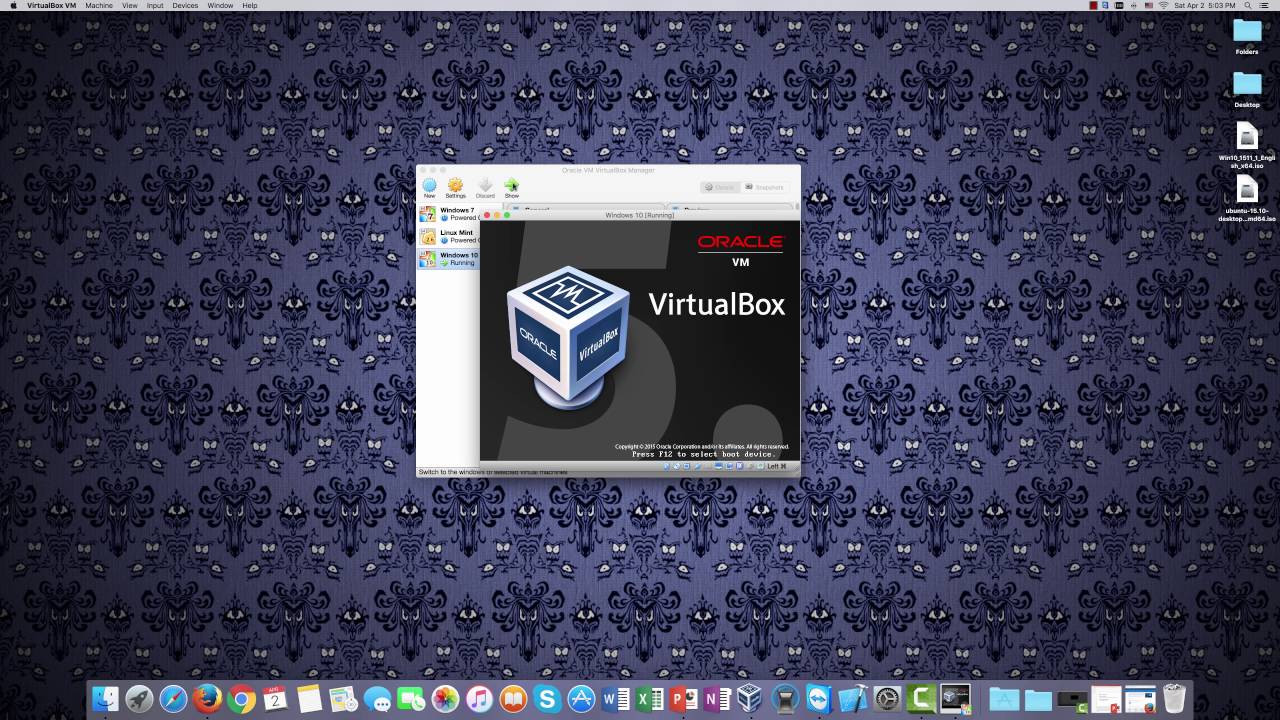
Task: Launch Xcode from the Dock
Action: (x=853, y=699)
